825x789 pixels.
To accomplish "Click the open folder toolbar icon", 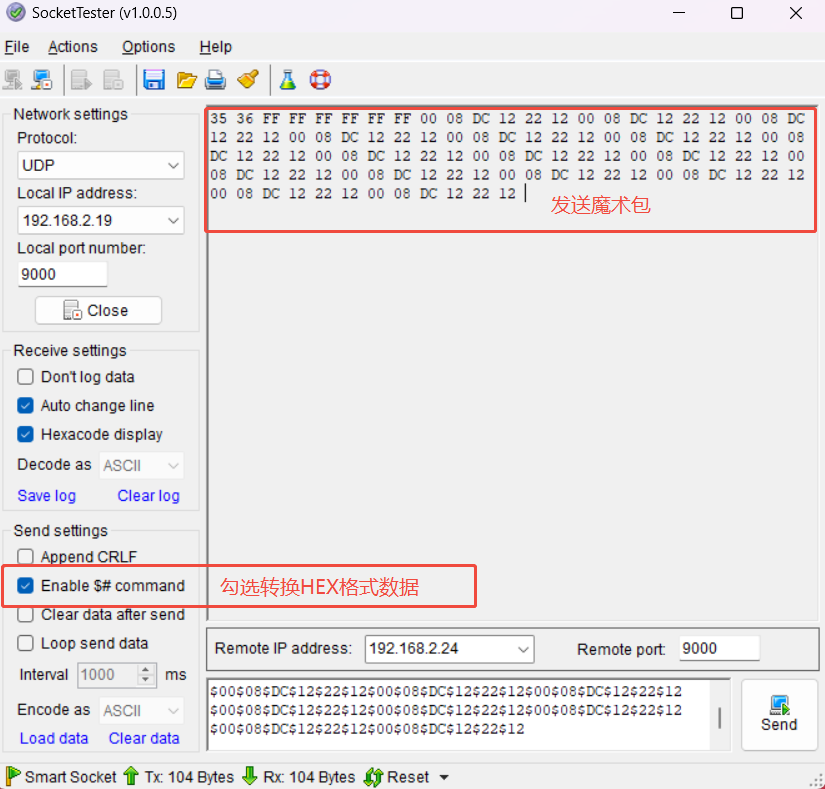I will point(186,80).
